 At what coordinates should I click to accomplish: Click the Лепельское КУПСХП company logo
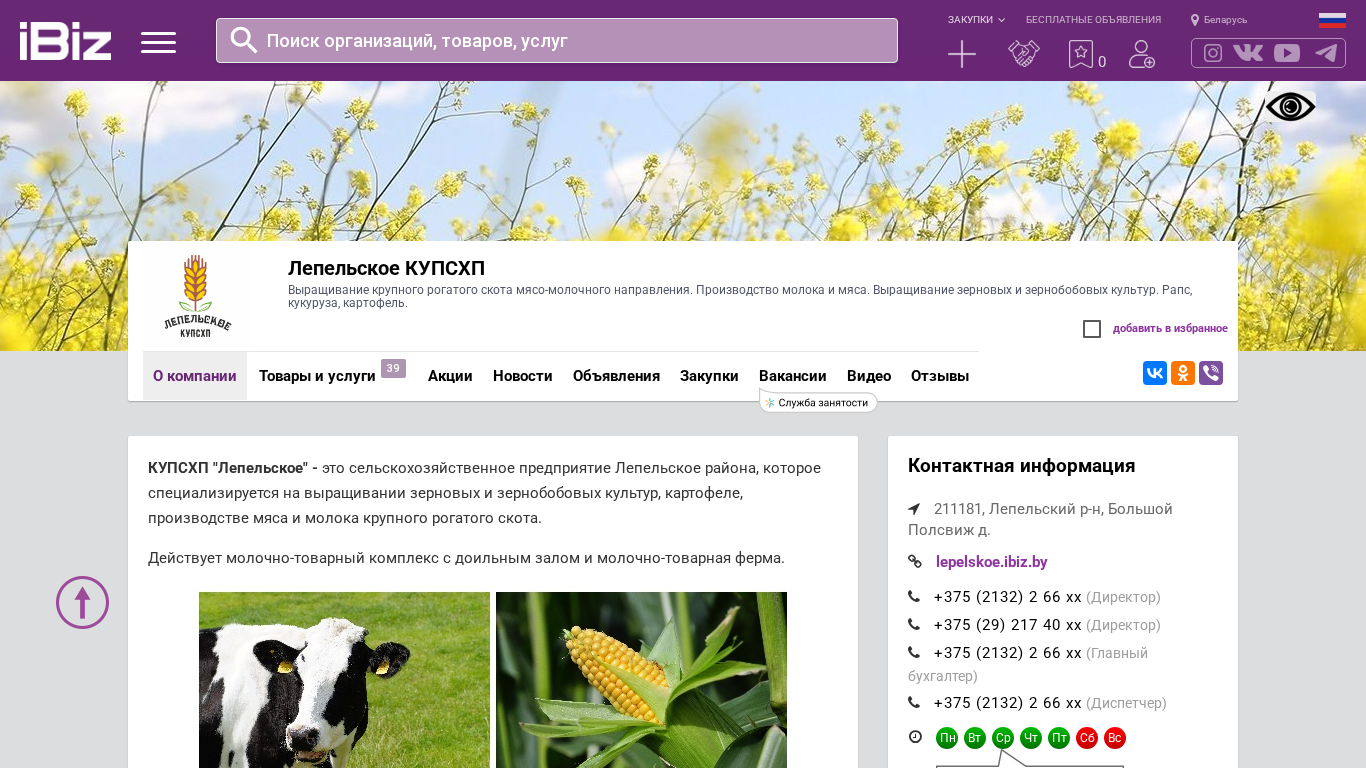click(197, 296)
